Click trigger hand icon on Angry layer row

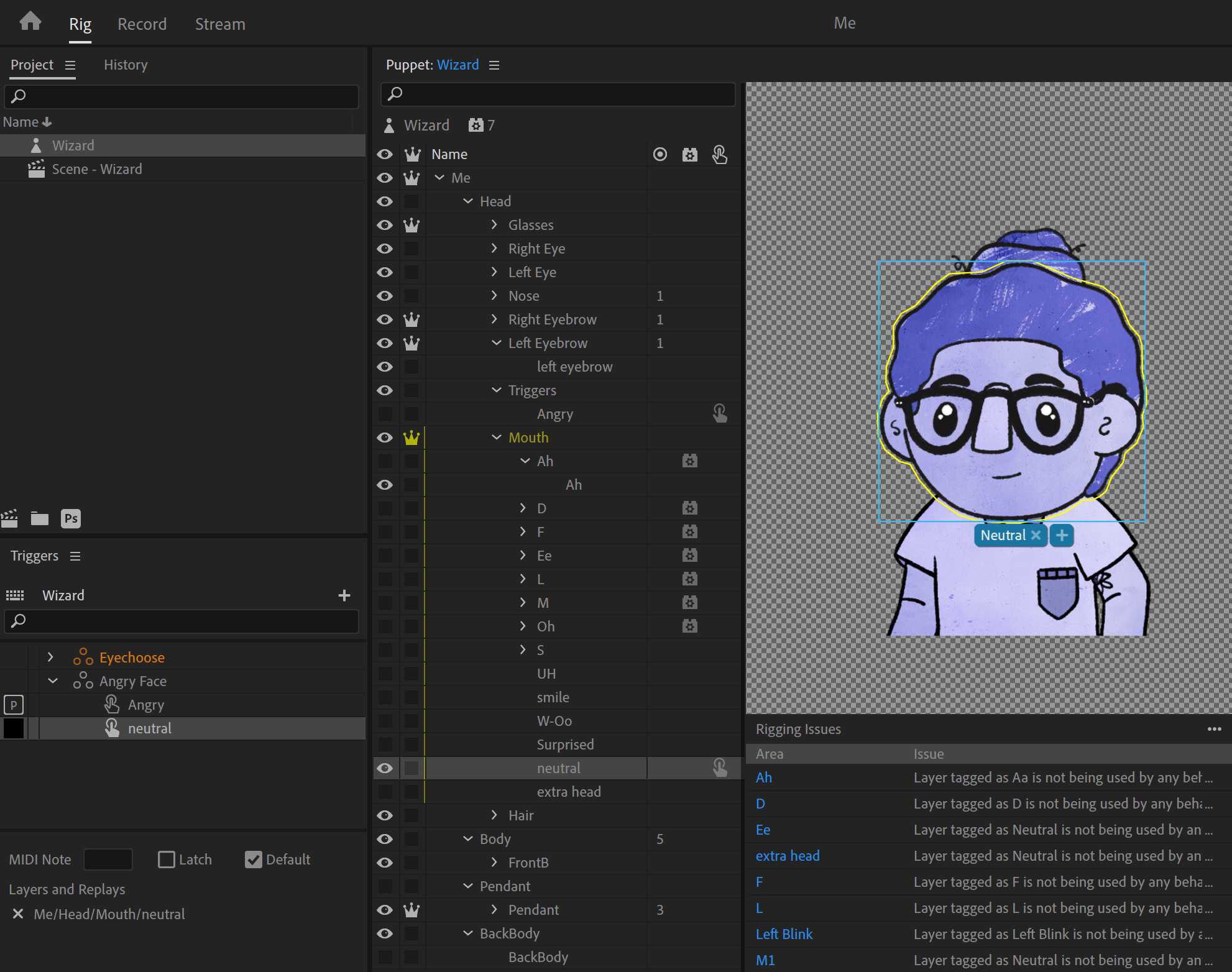719,414
